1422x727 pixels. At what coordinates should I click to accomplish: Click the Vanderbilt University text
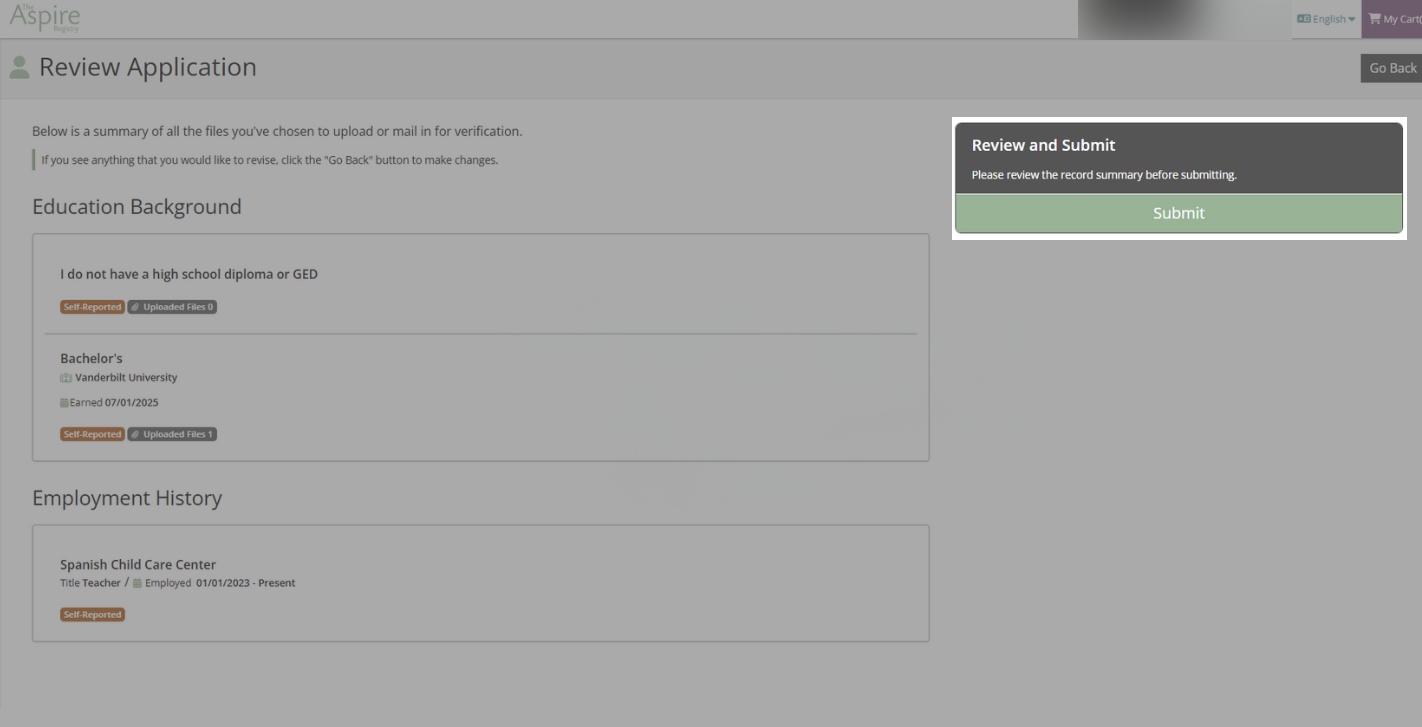(x=126, y=378)
